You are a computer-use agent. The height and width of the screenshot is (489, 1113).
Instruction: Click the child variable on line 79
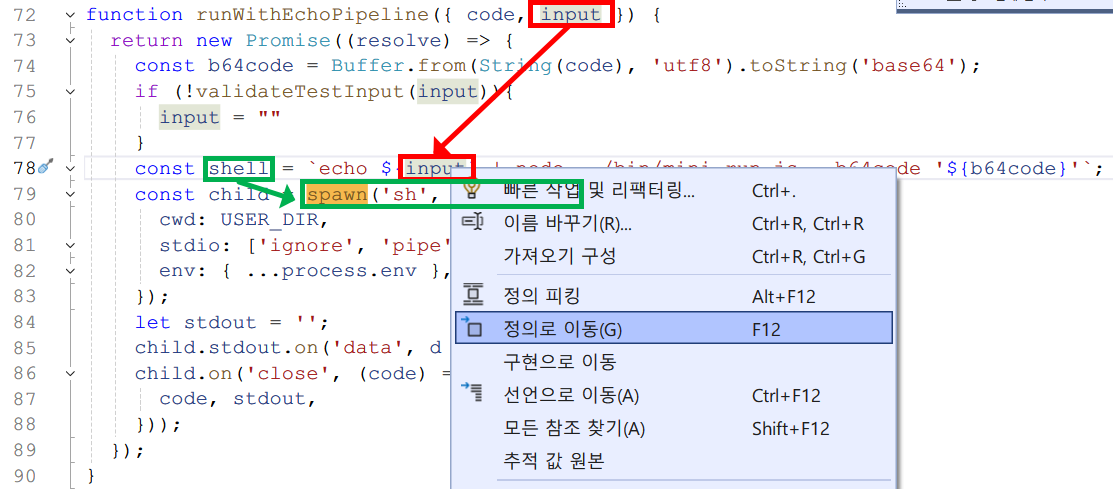238,194
